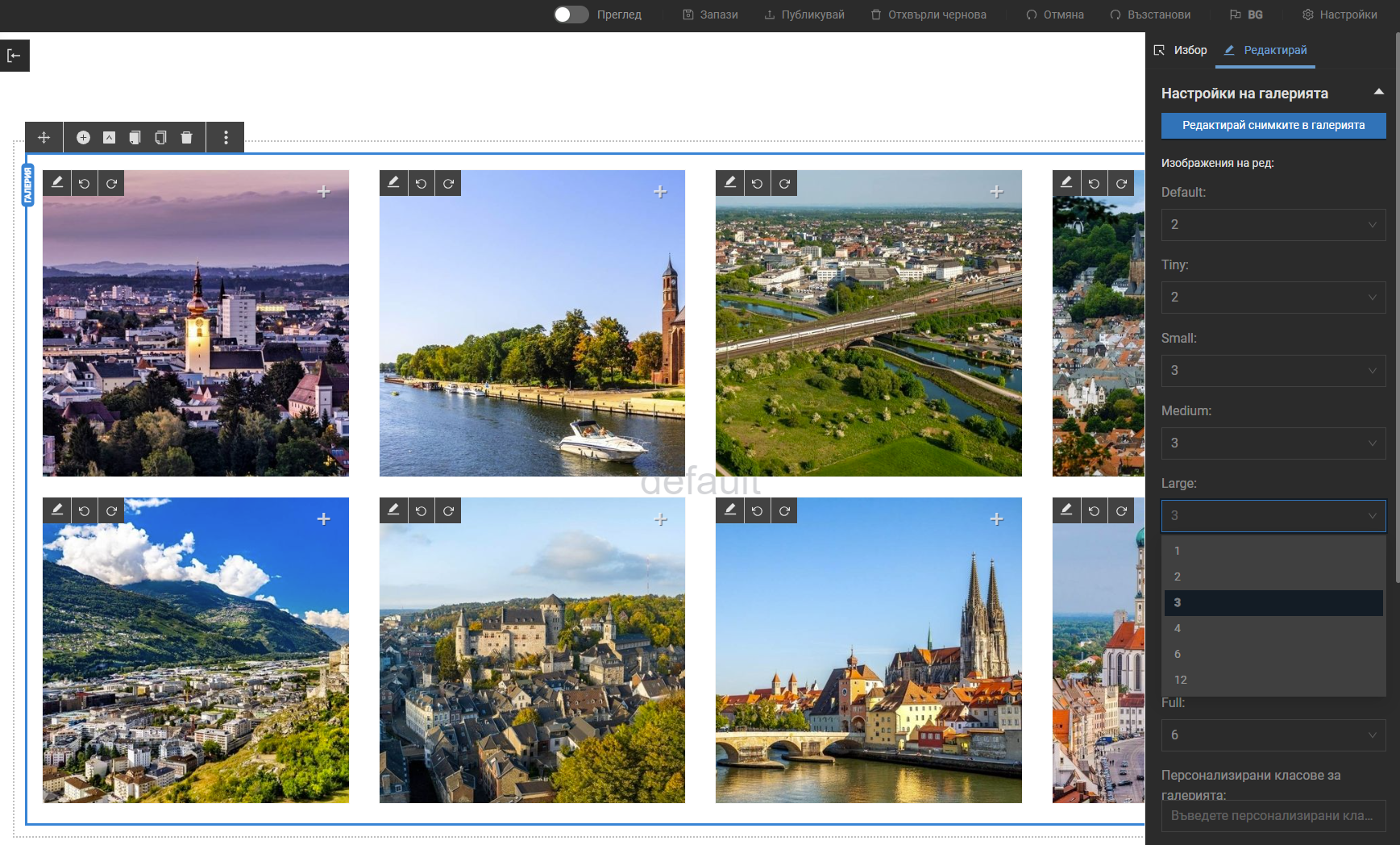Viewport: 1400px width, 845px height.
Task: Rotate the boat river image clockwise
Action: click(448, 183)
